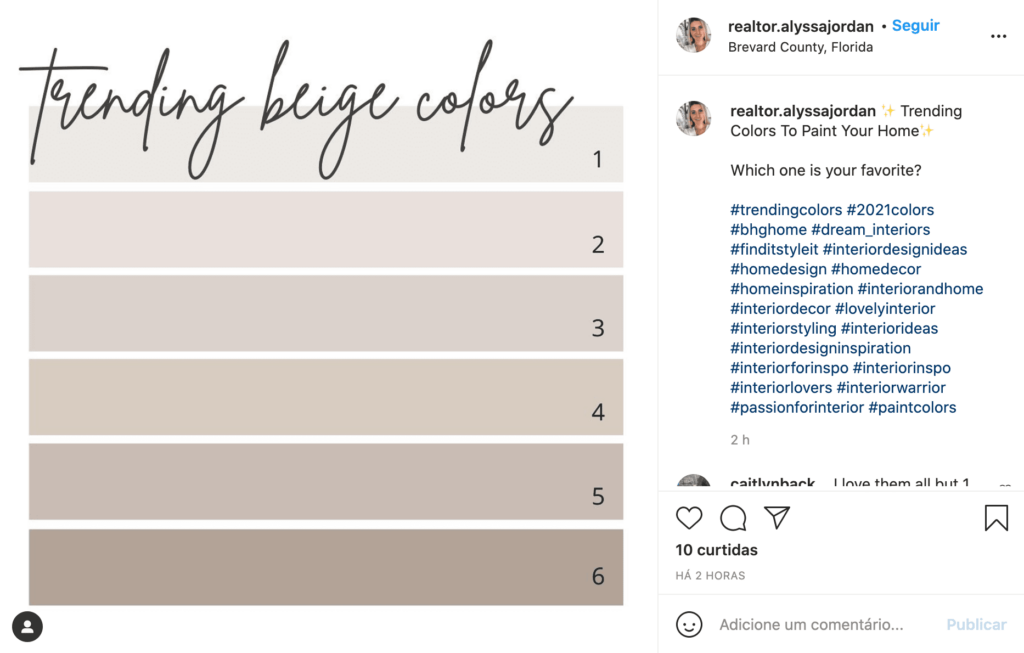
Task: Open the emoji picker beside the comment field
Action: 689,624
